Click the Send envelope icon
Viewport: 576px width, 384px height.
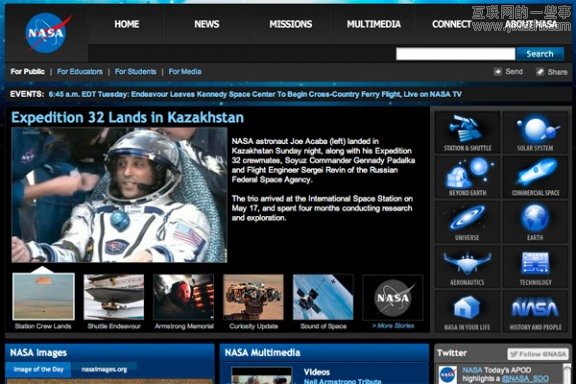coord(497,72)
